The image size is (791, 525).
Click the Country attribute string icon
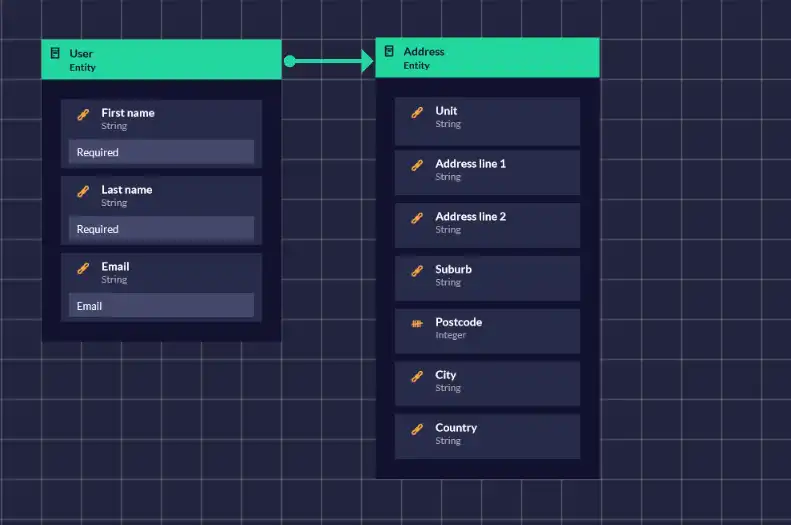pyautogui.click(x=417, y=429)
